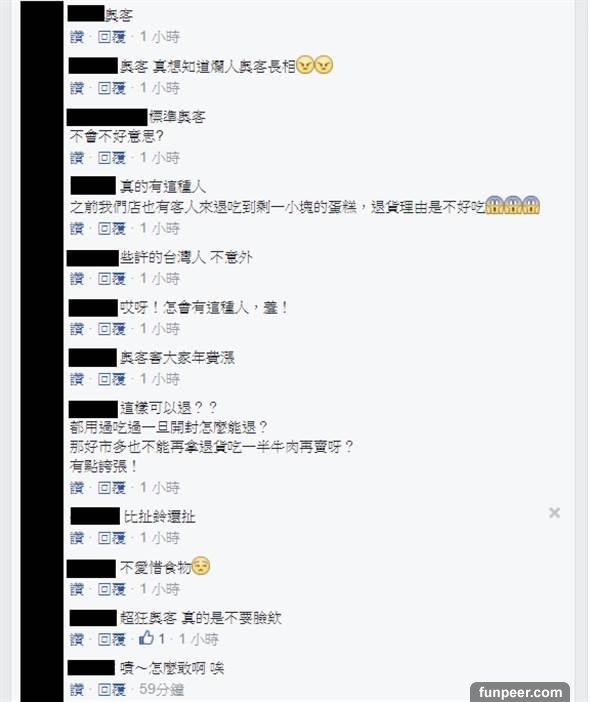Like the first 奧客 comment
This screenshot has width=590, height=702.
77,37
